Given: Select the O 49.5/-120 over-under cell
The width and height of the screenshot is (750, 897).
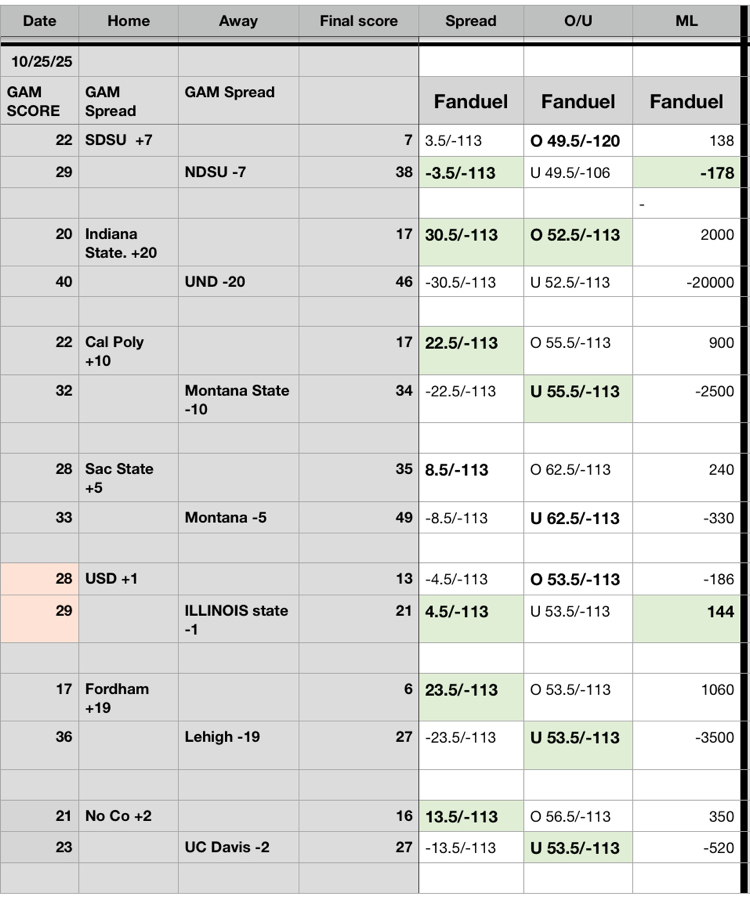Looking at the screenshot, I should (x=578, y=141).
